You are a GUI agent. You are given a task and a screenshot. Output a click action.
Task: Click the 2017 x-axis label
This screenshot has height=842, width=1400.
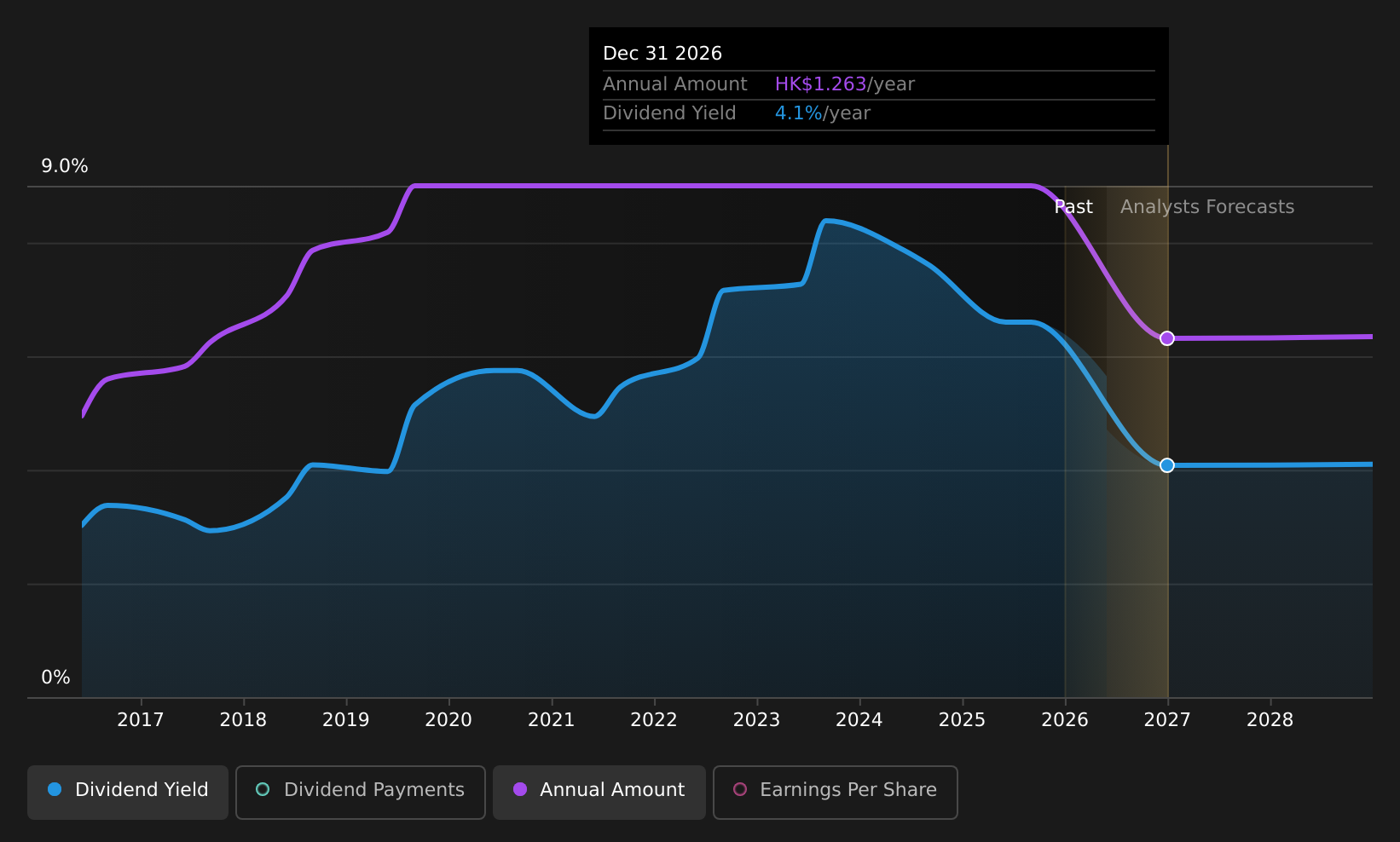(x=141, y=720)
